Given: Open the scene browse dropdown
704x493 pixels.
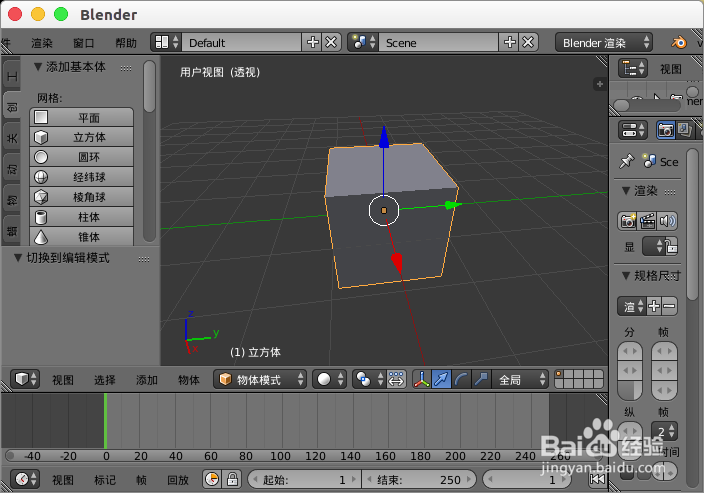Looking at the screenshot, I should (x=363, y=43).
